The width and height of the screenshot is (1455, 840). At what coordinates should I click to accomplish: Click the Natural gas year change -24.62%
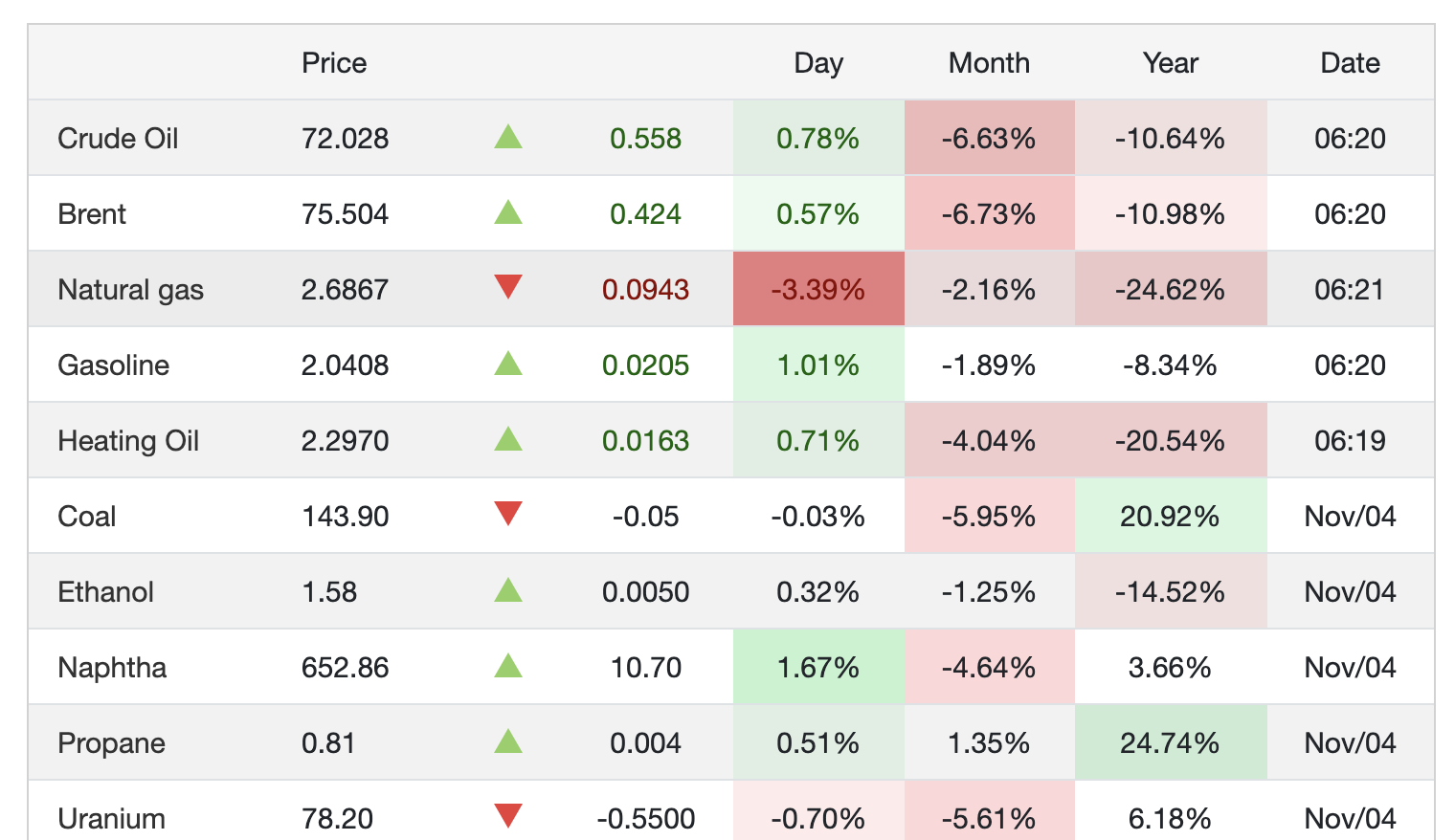tap(1170, 290)
